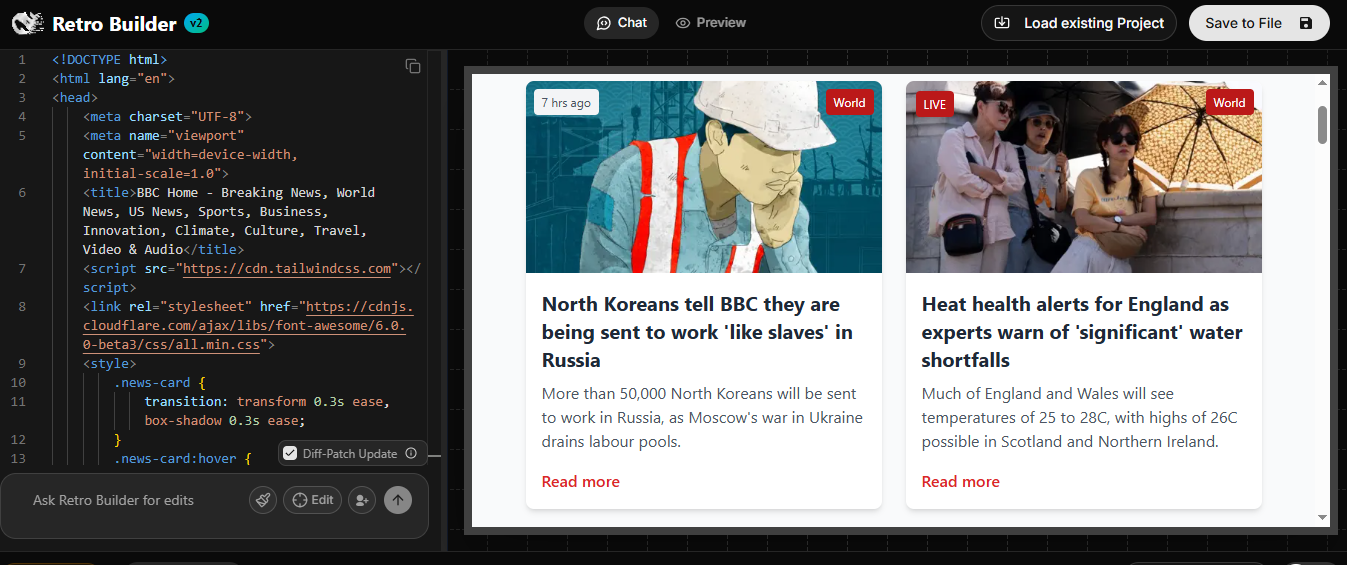Click the preview scroll down arrow
1347x565 pixels.
point(1322,517)
